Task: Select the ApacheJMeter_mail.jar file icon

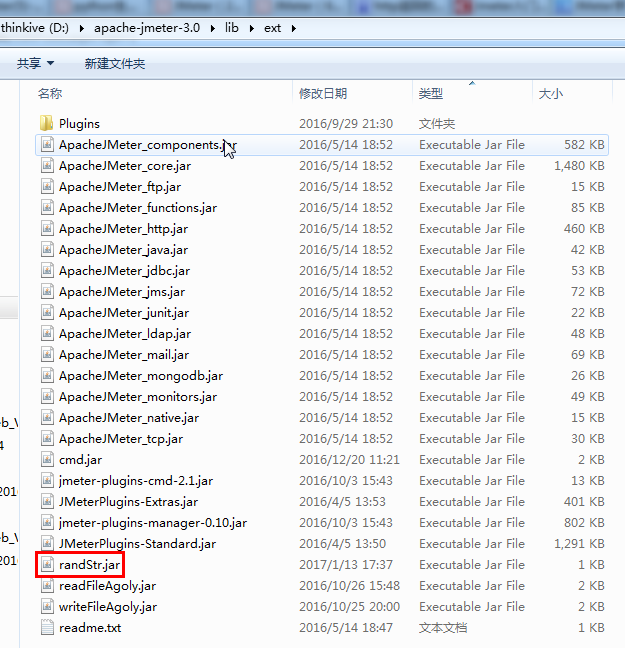Action: 48,354
